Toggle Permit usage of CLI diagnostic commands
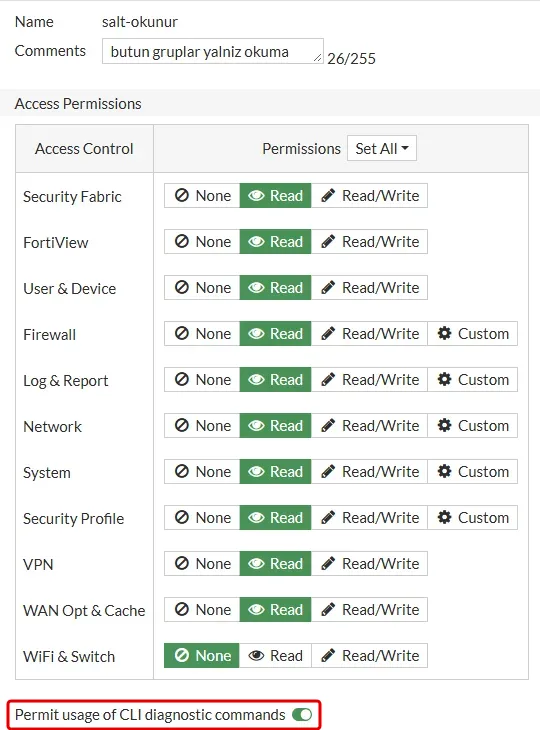The height and width of the screenshot is (730, 540). [x=302, y=714]
